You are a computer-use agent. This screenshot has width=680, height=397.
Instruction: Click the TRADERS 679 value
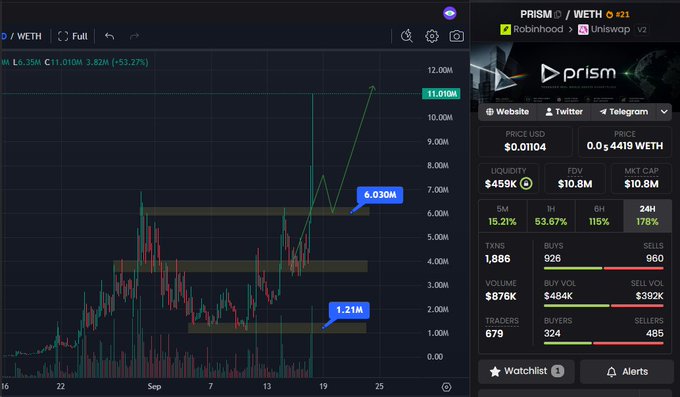point(494,333)
